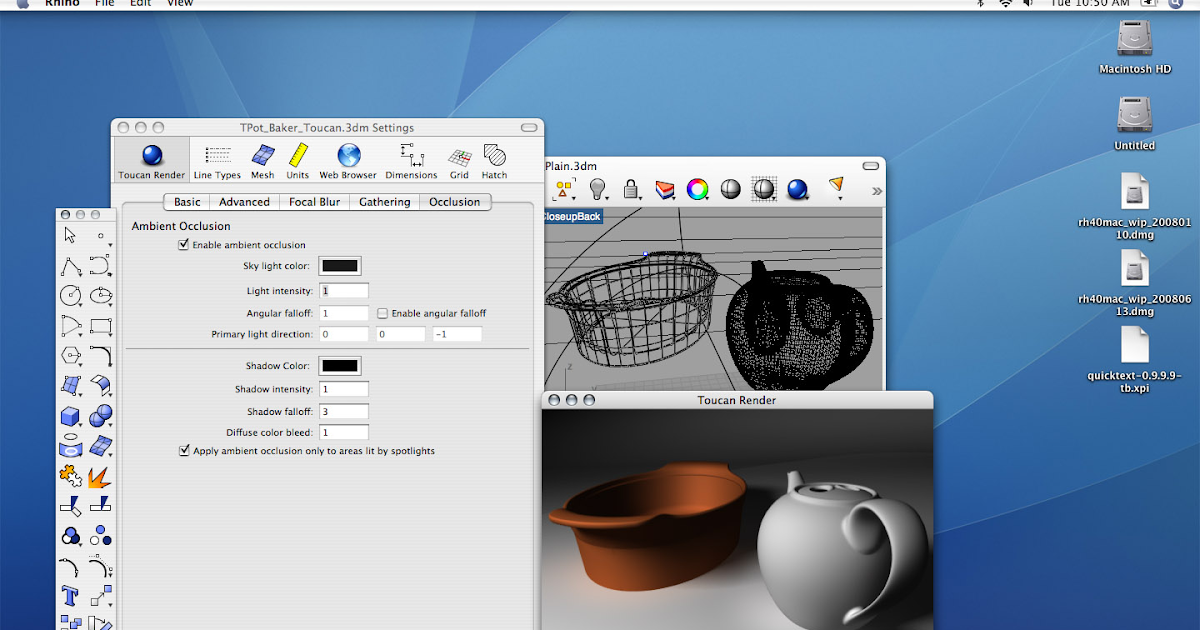
Task: Open the gridded-sphere display mode dropdown
Action: coord(765,188)
